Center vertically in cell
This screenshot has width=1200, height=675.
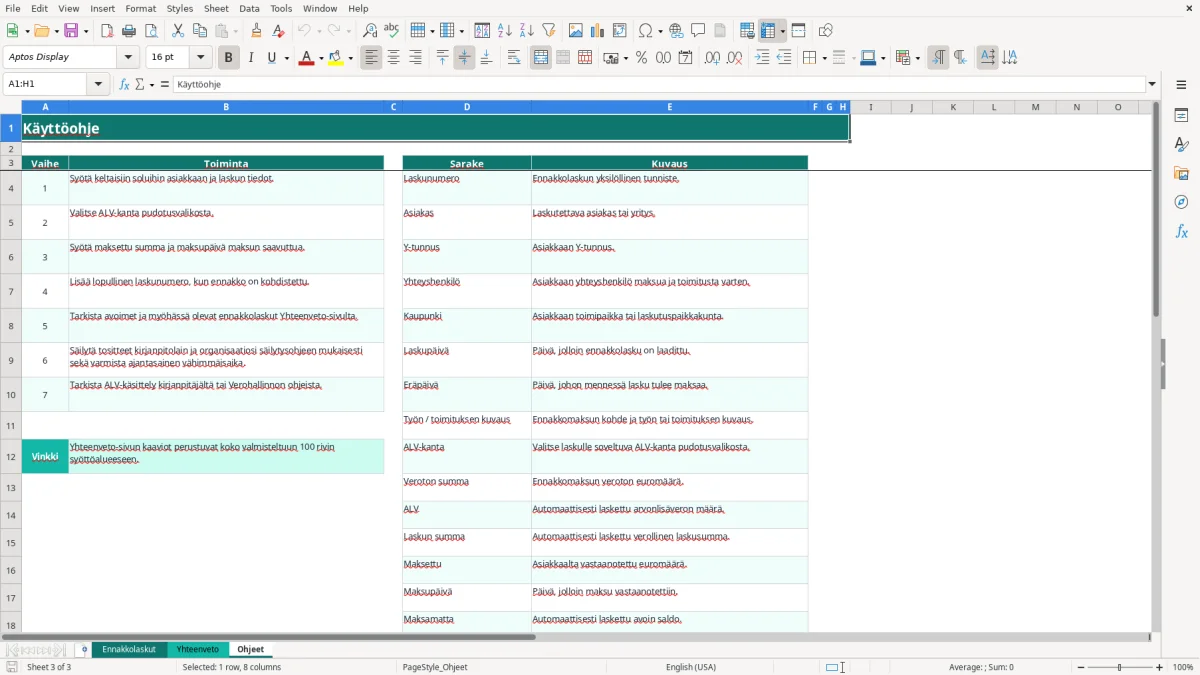pos(464,58)
